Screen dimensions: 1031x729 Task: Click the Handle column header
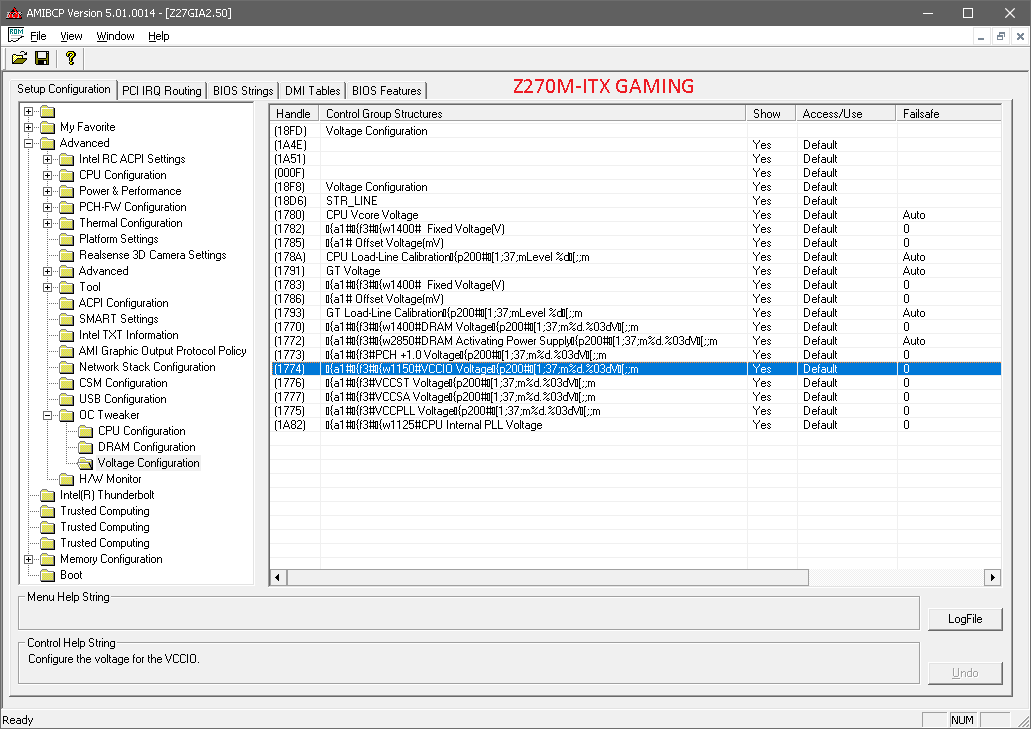click(295, 114)
